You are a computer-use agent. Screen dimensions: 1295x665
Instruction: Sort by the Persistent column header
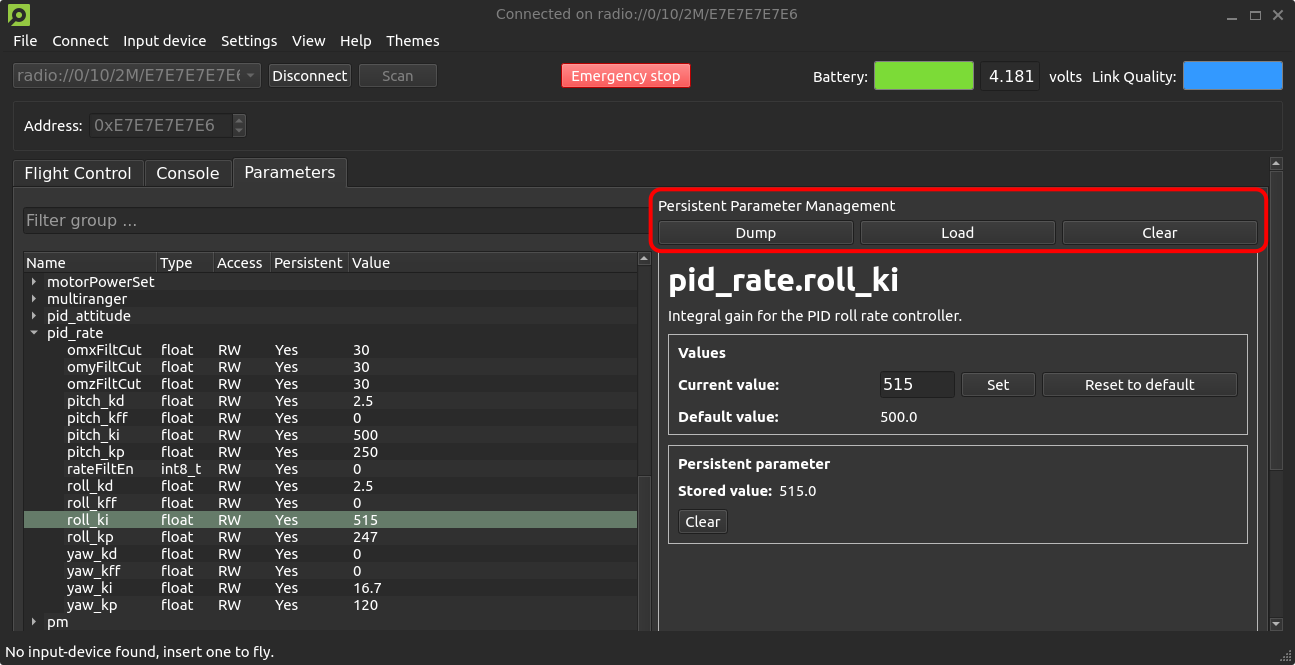(x=308, y=263)
